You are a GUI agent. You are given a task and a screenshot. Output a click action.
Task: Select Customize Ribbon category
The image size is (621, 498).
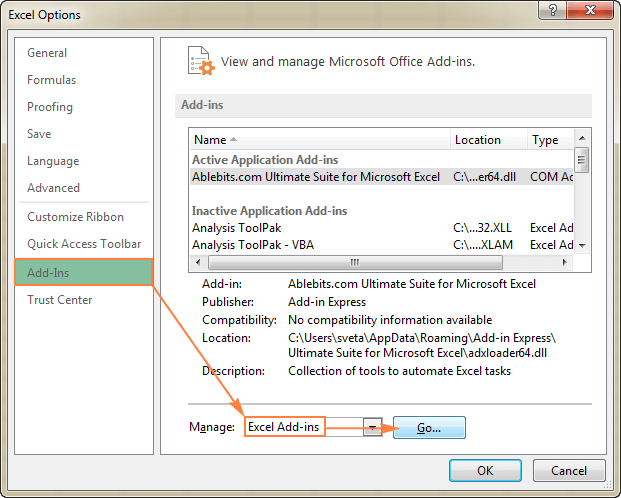(75, 217)
